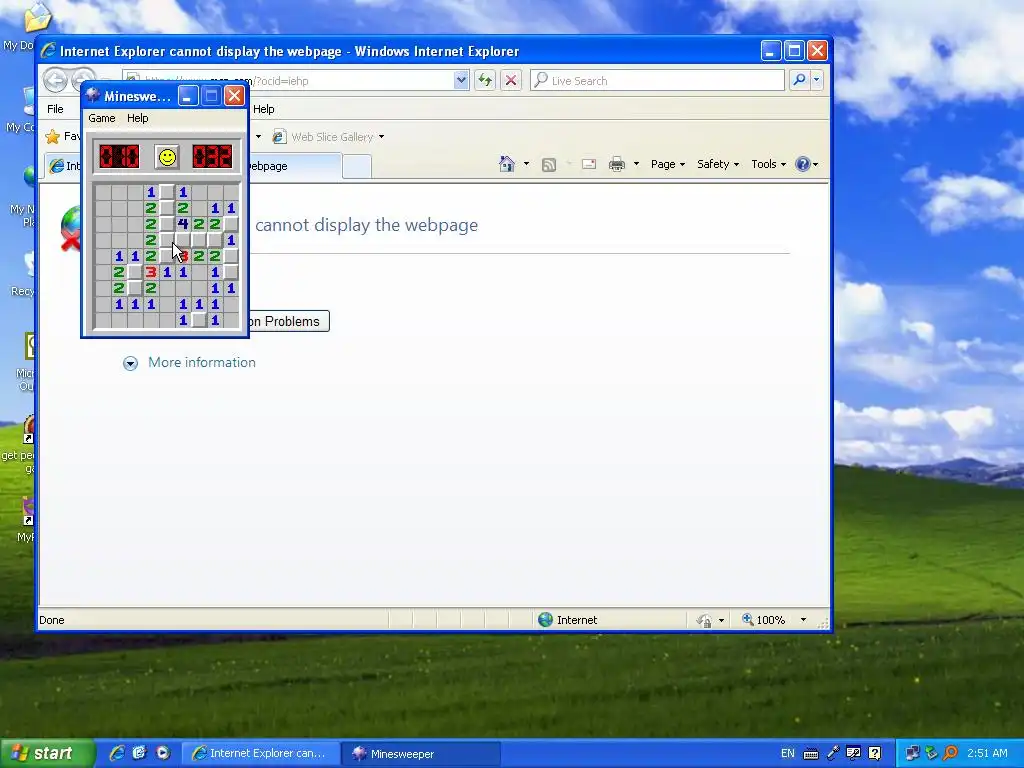Click the smiley face to restart Minesweeper
1024x768 pixels.
tap(167, 157)
